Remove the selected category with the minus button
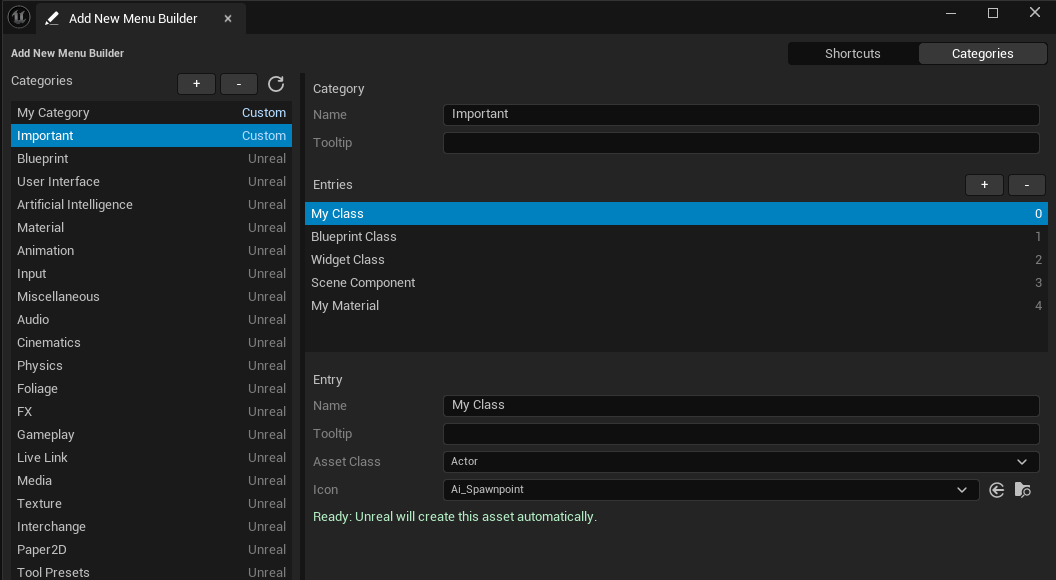This screenshot has width=1056, height=580. point(239,84)
